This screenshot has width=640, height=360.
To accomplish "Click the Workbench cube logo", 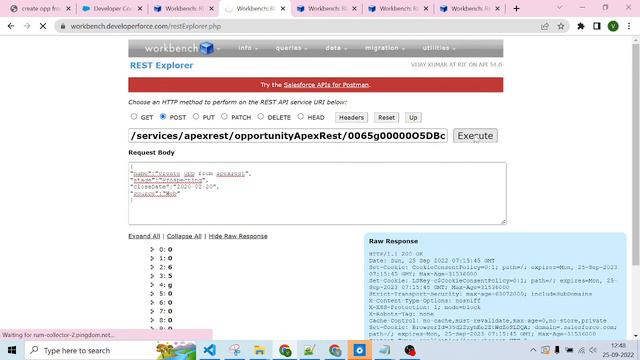I will (x=207, y=49).
